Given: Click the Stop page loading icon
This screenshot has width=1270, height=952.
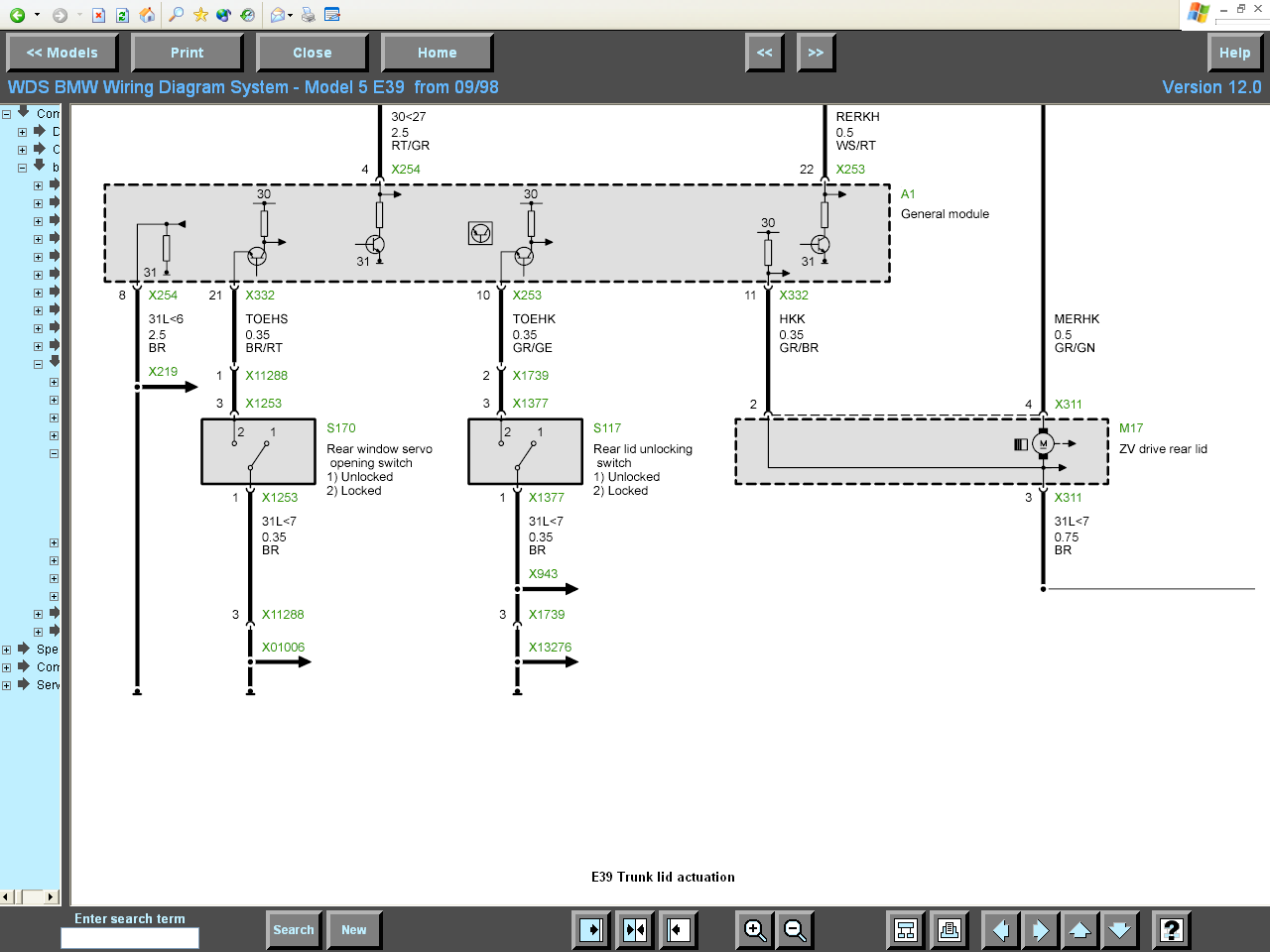Looking at the screenshot, I should pos(98,15).
